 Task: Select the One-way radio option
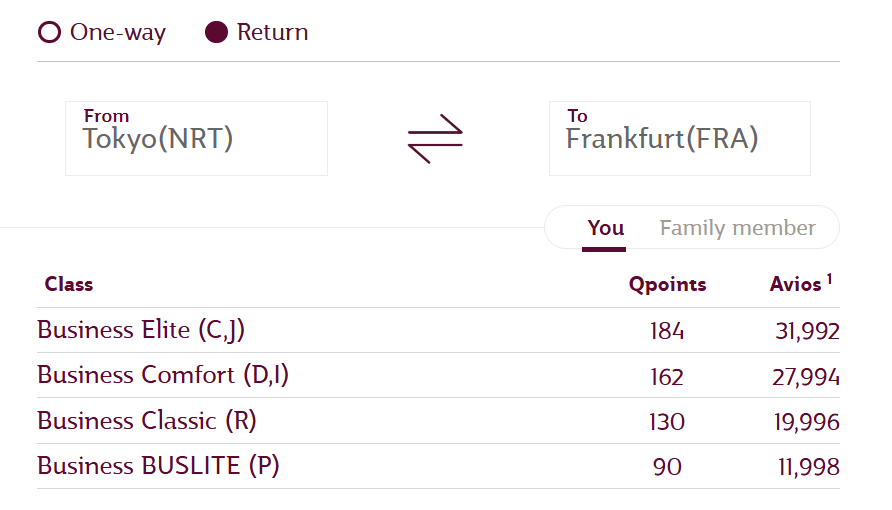(x=49, y=32)
